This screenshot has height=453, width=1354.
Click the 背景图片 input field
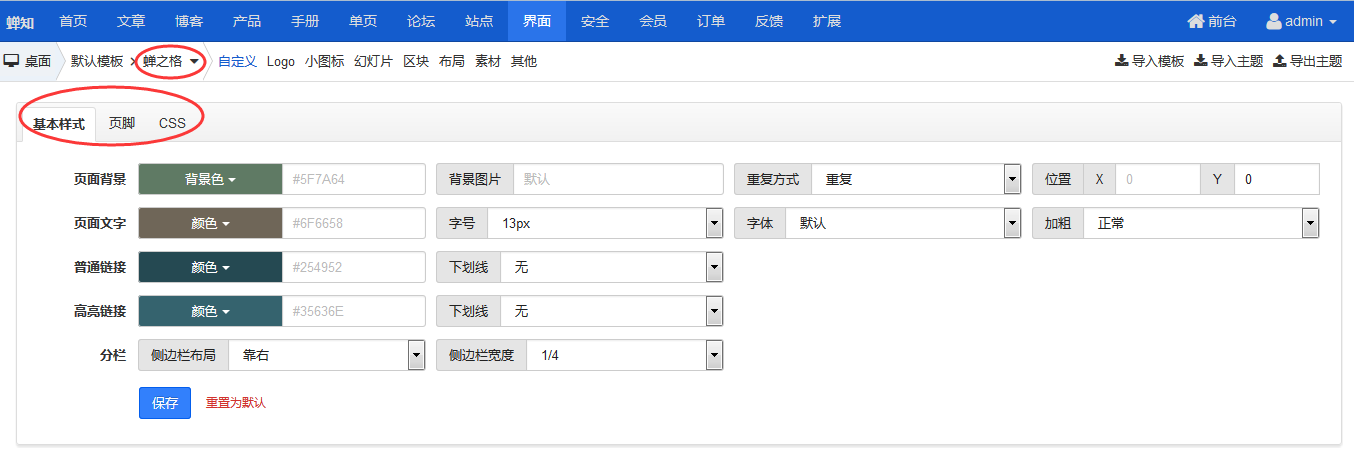coord(618,180)
